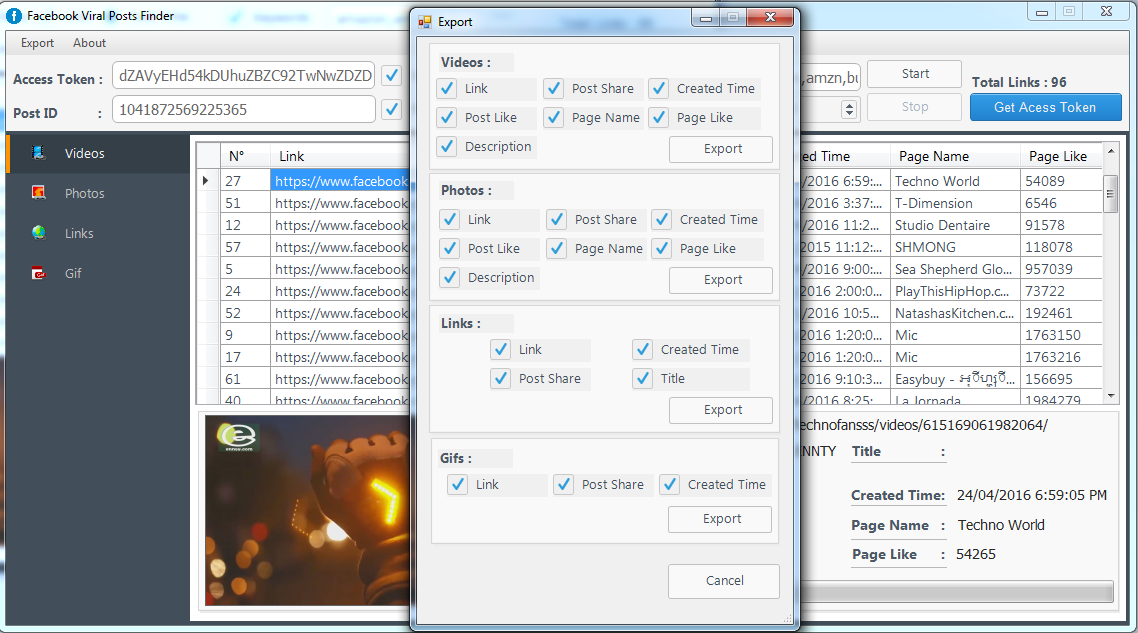1138x633 pixels.
Task: Click the Export dialog title icon
Action: point(425,22)
